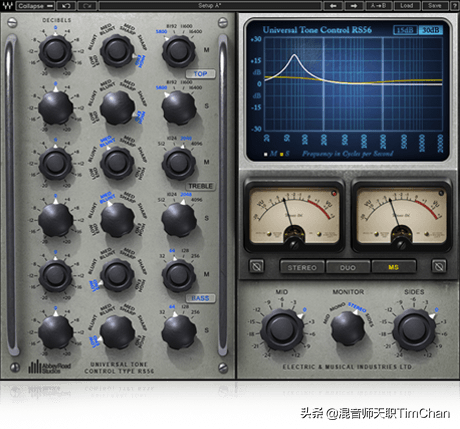Click the undo arrow in the toolbar
The width and height of the screenshot is (460, 429).
point(66,6)
